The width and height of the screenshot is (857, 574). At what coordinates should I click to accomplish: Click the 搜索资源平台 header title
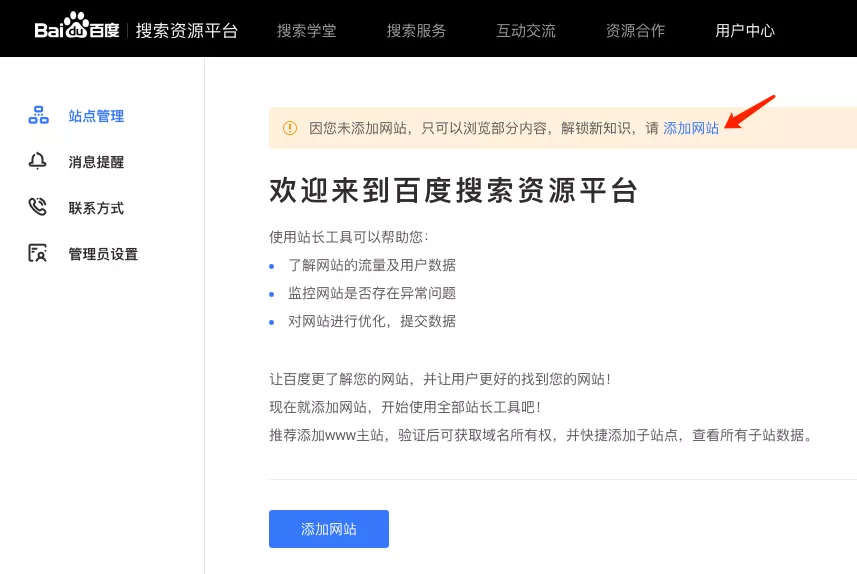point(186,31)
